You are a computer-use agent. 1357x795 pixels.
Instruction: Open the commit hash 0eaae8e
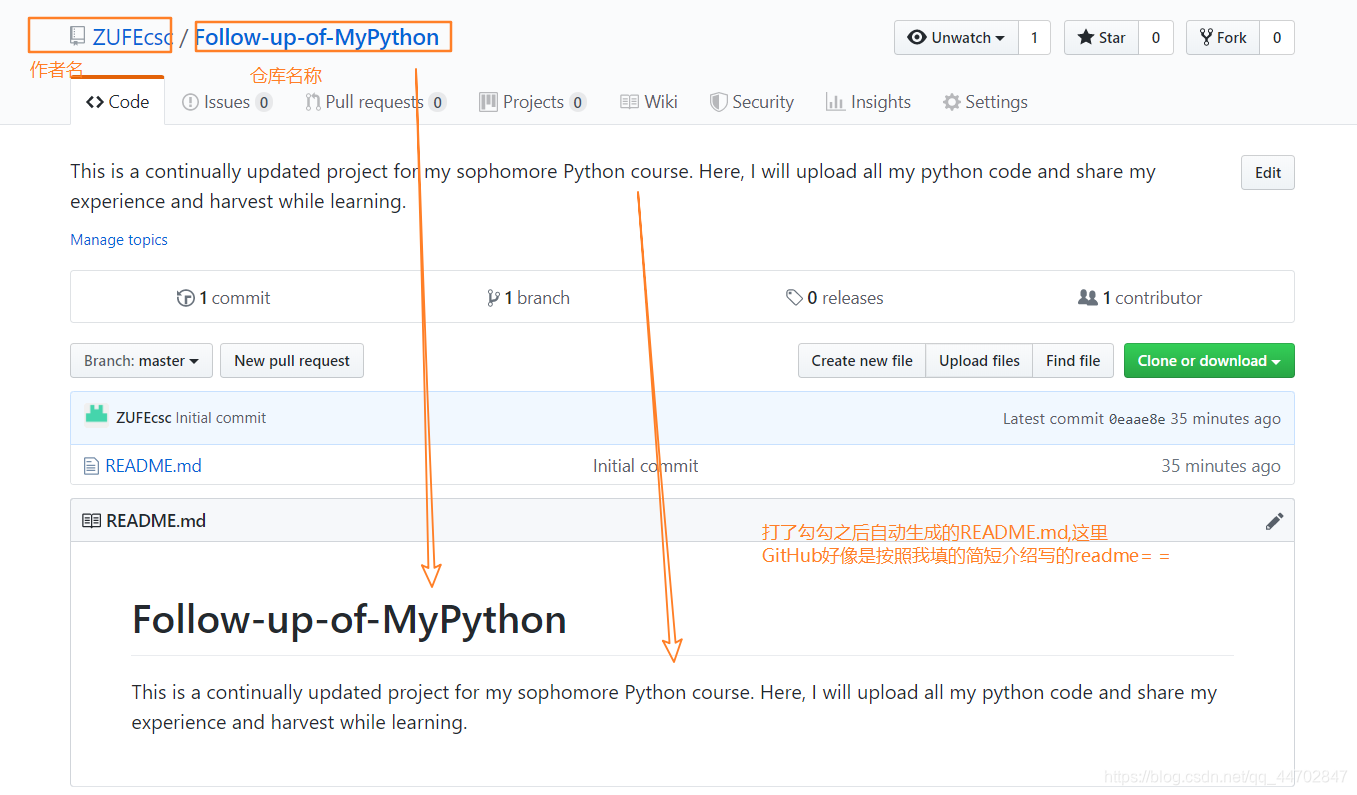(x=1137, y=419)
